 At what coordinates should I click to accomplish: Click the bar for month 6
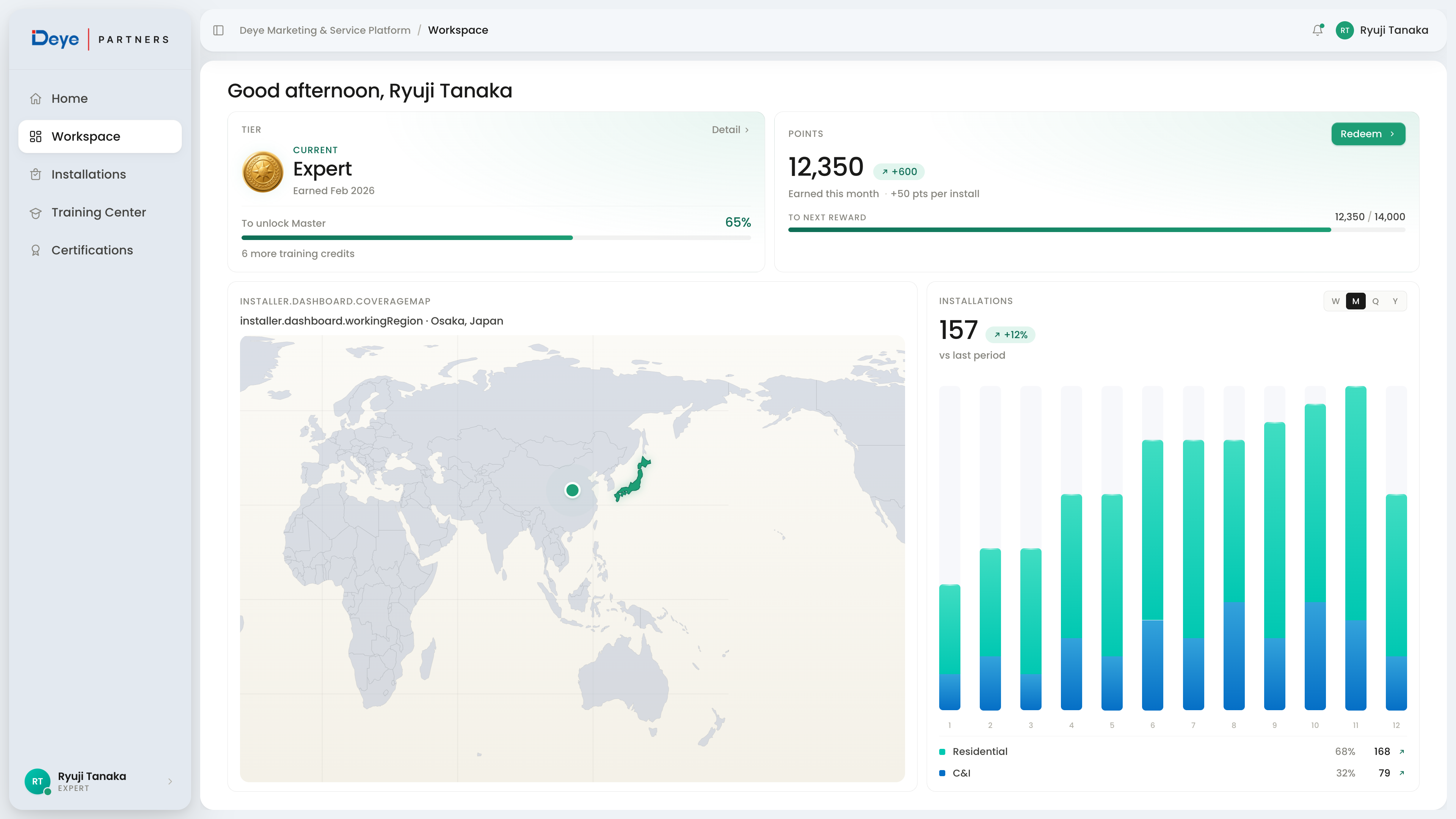tap(1153, 575)
